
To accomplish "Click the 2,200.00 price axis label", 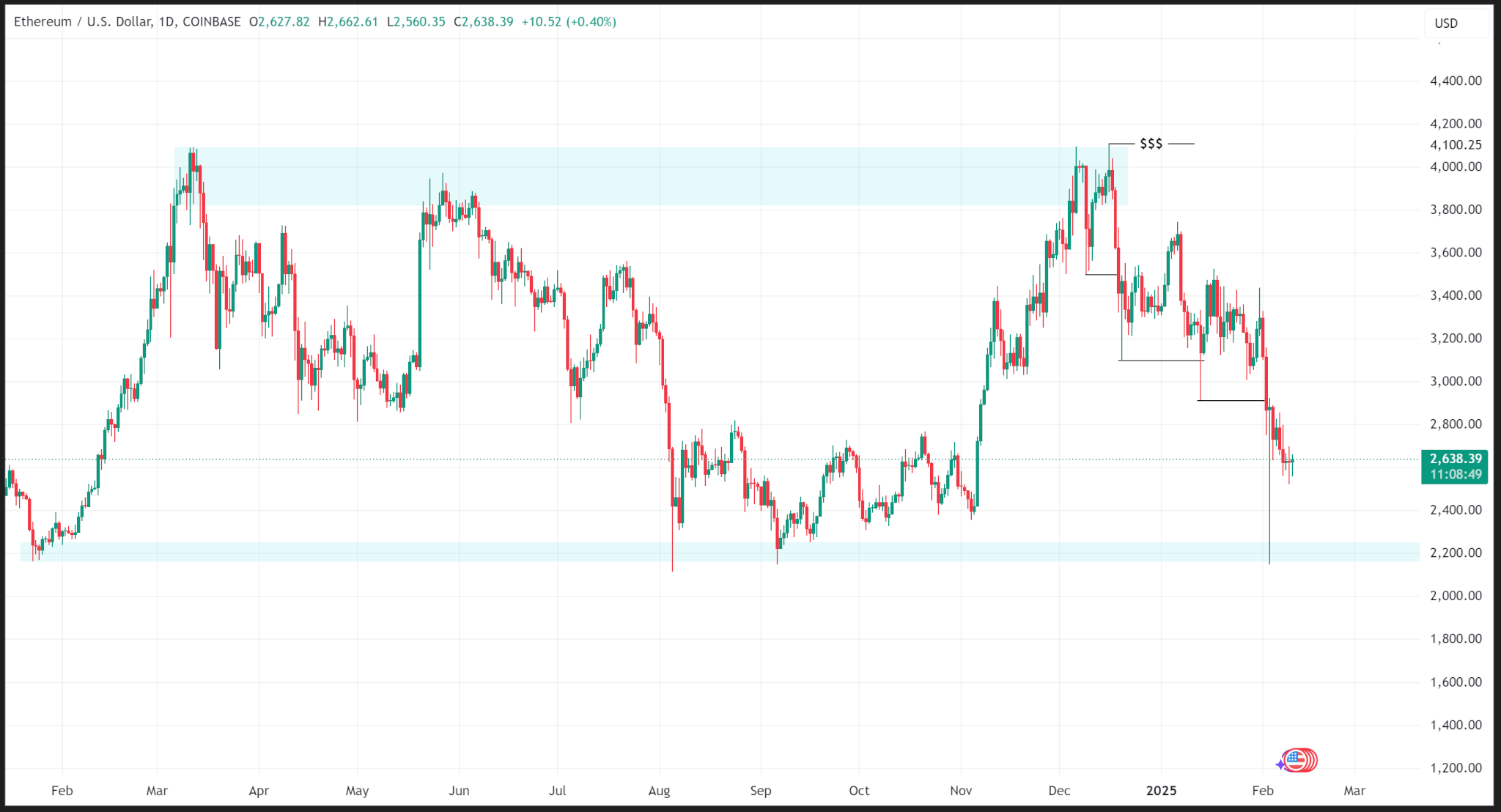I will click(x=1456, y=553).
